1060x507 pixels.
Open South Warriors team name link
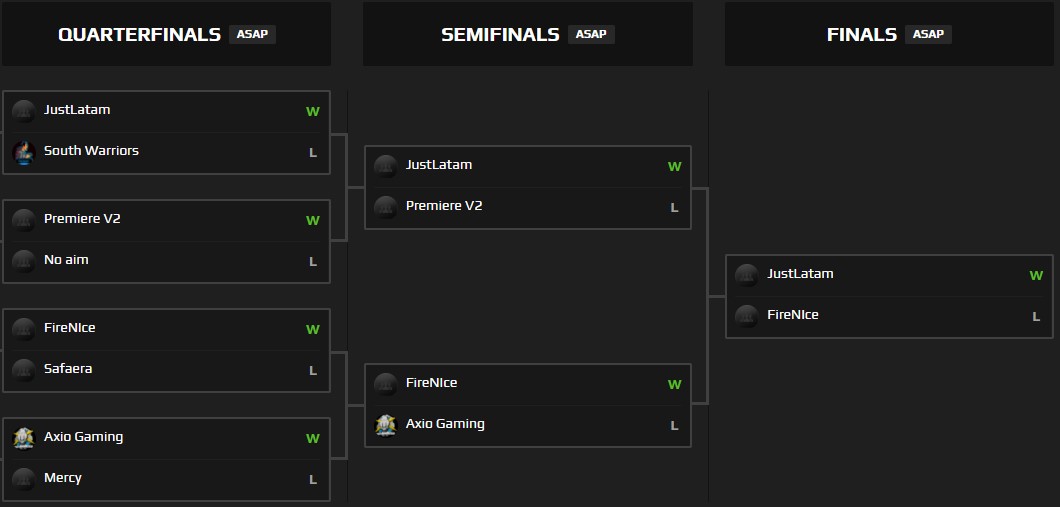point(91,151)
